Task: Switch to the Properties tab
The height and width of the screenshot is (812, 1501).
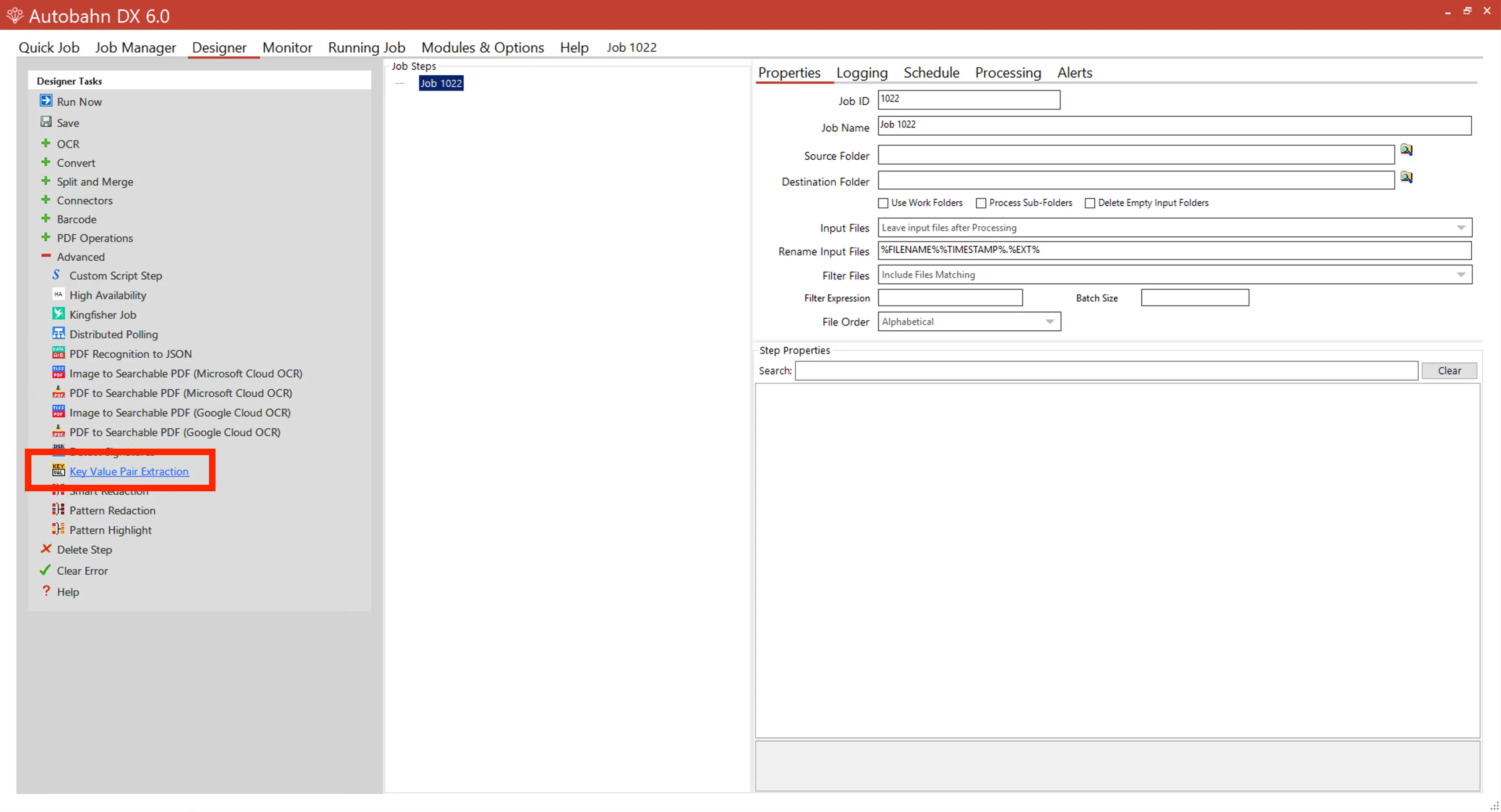Action: pos(789,73)
